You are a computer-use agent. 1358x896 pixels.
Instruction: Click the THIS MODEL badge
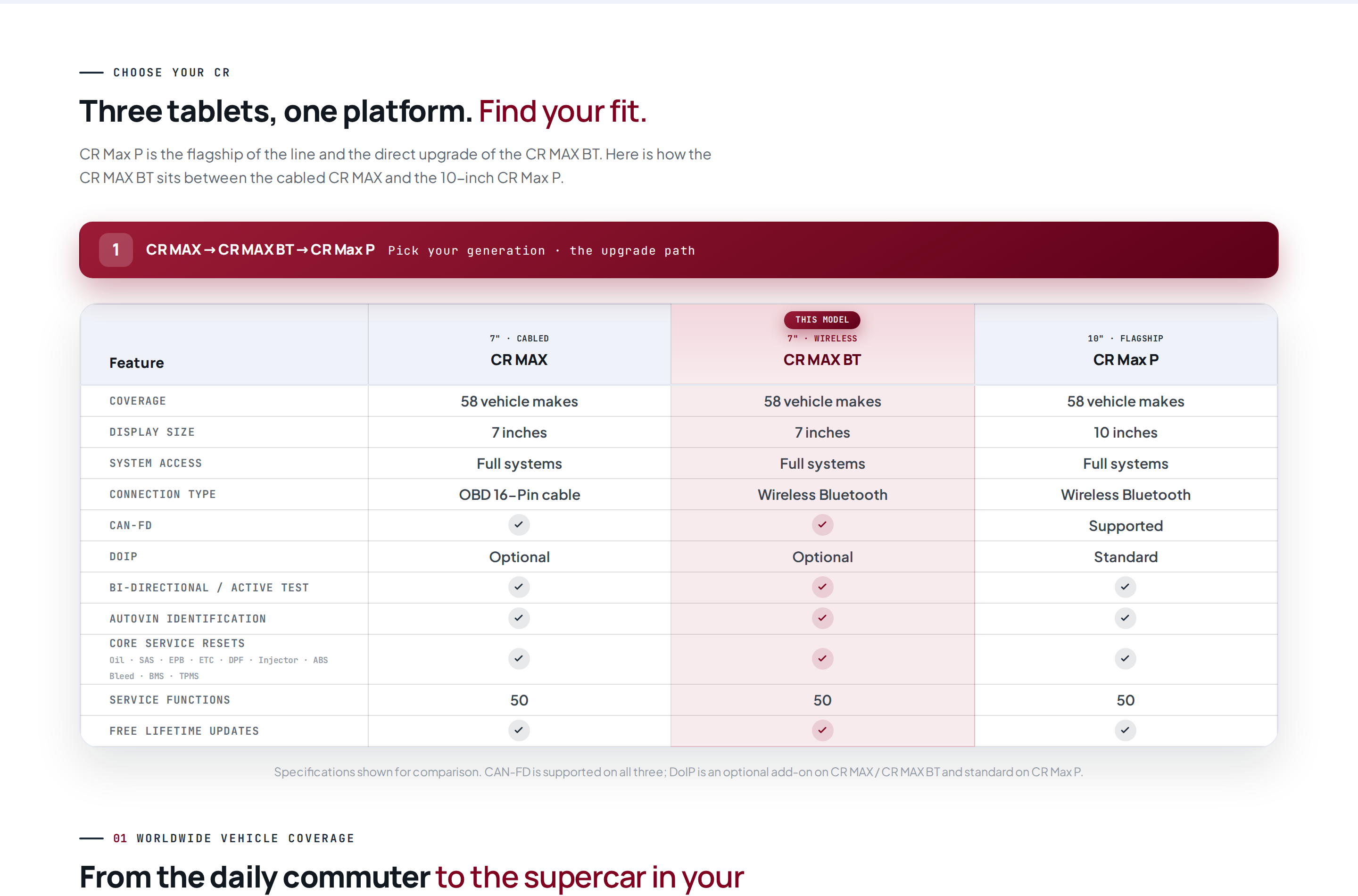822,319
